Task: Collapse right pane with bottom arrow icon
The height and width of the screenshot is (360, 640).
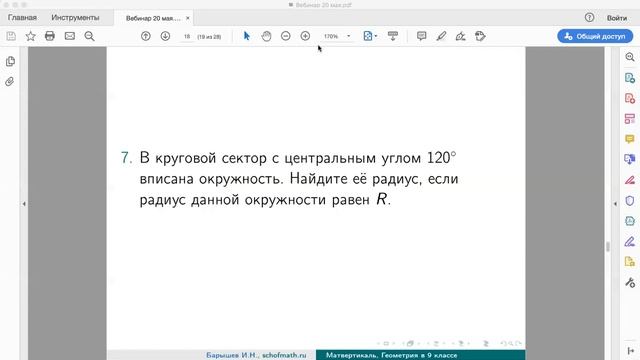Action: 631,351
